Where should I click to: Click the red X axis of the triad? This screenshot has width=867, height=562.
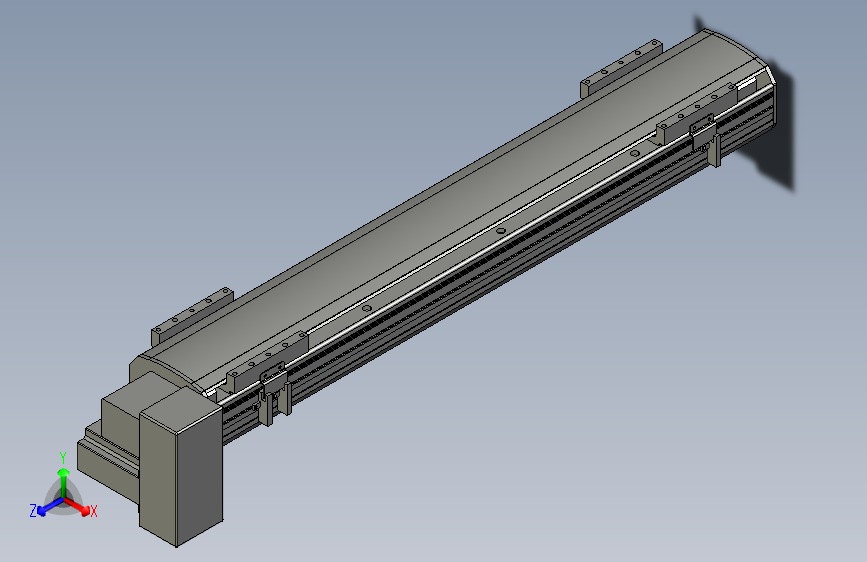(77, 506)
